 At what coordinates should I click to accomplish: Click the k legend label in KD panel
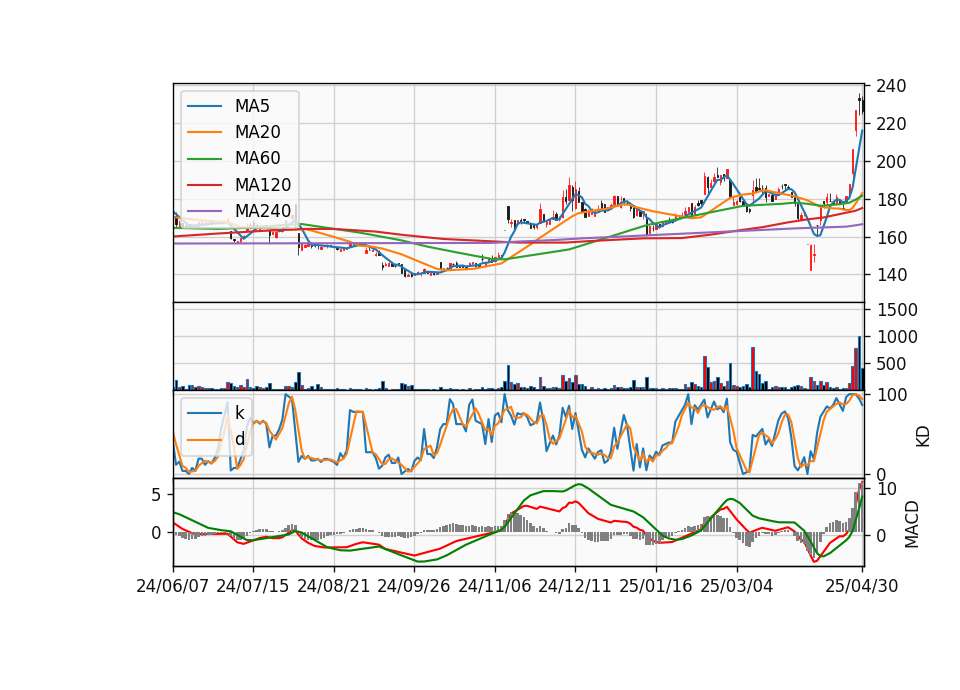click(239, 413)
